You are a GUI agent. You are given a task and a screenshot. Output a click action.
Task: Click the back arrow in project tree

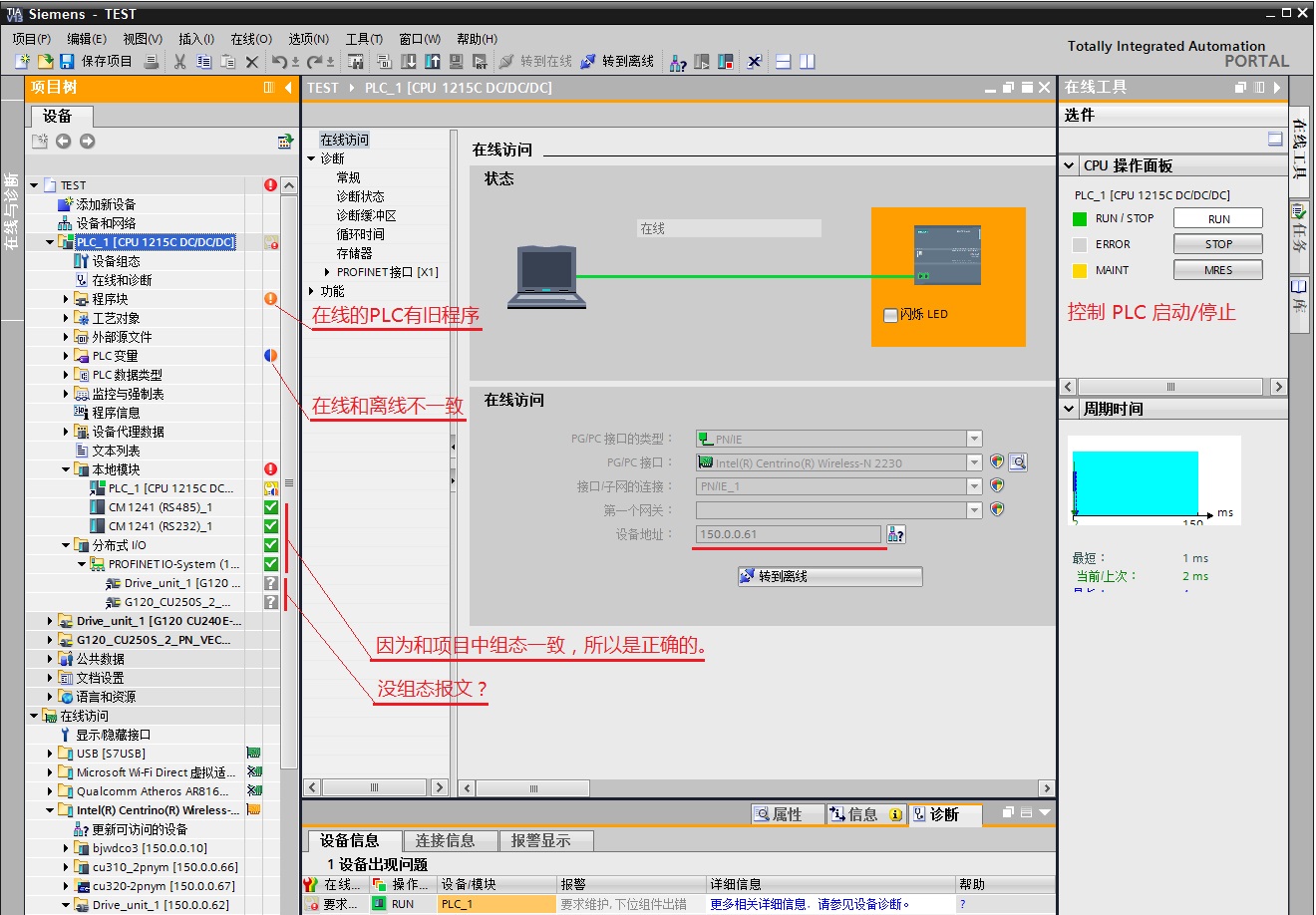tap(64, 142)
